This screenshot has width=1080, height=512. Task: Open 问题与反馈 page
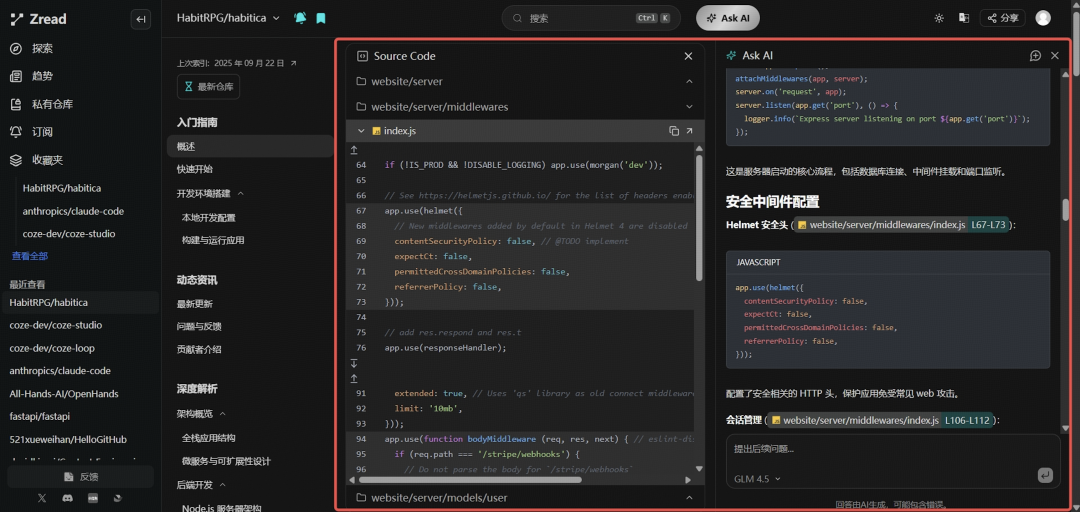point(199,327)
